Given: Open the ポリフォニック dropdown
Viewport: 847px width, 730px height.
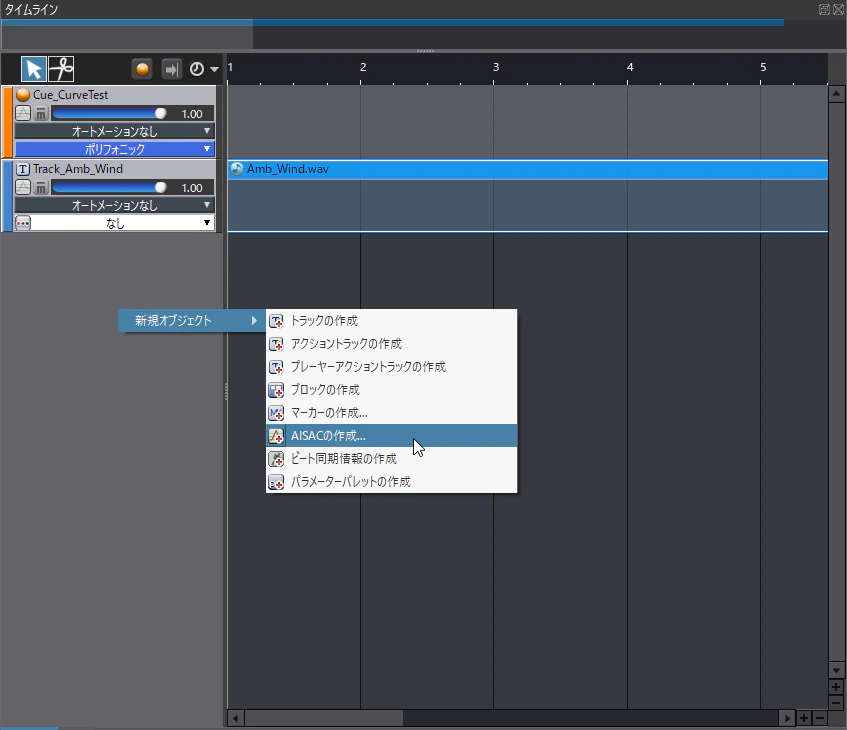Looking at the screenshot, I should tap(114, 149).
